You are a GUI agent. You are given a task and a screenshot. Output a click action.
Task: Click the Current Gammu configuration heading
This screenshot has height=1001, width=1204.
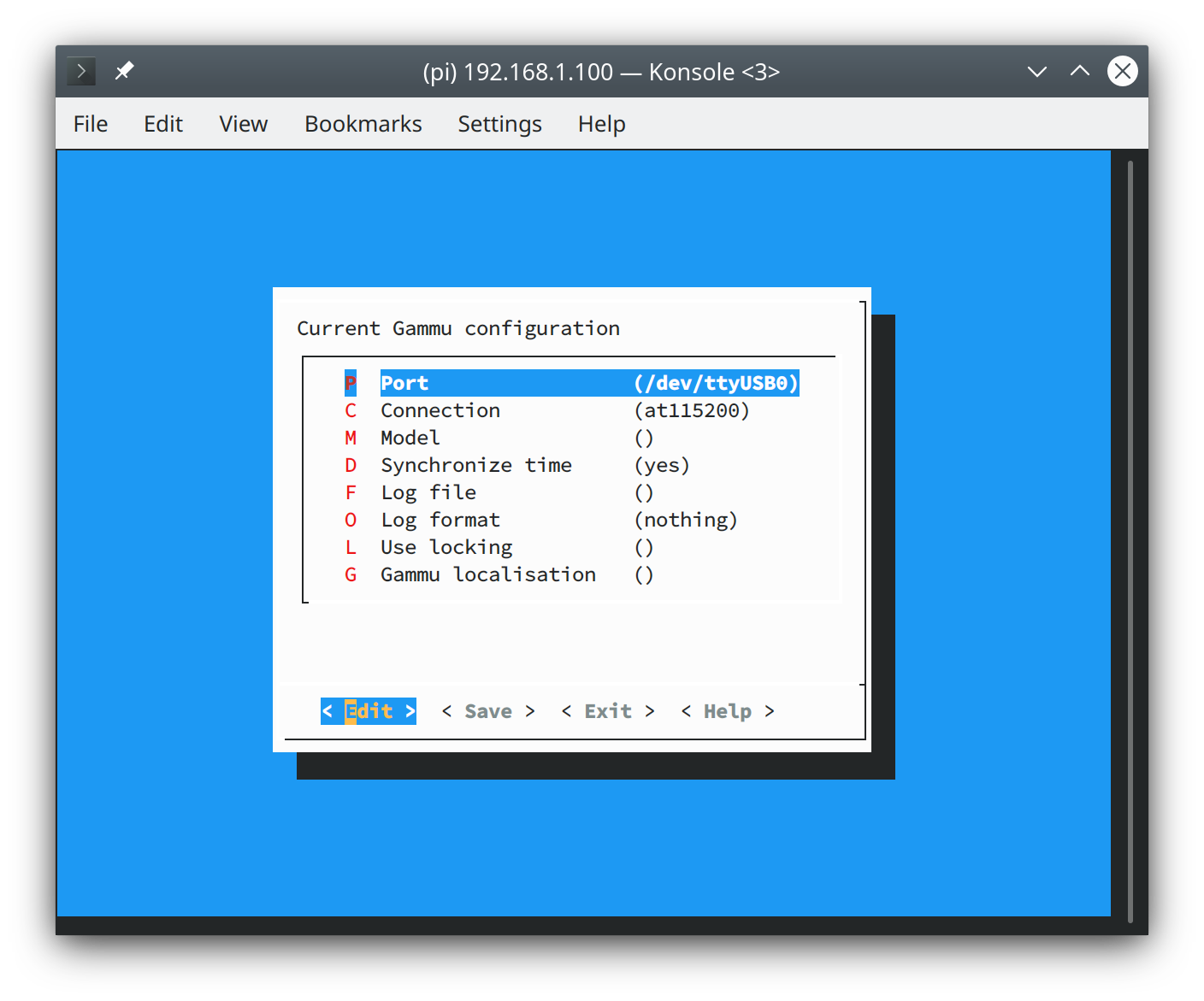[458, 328]
